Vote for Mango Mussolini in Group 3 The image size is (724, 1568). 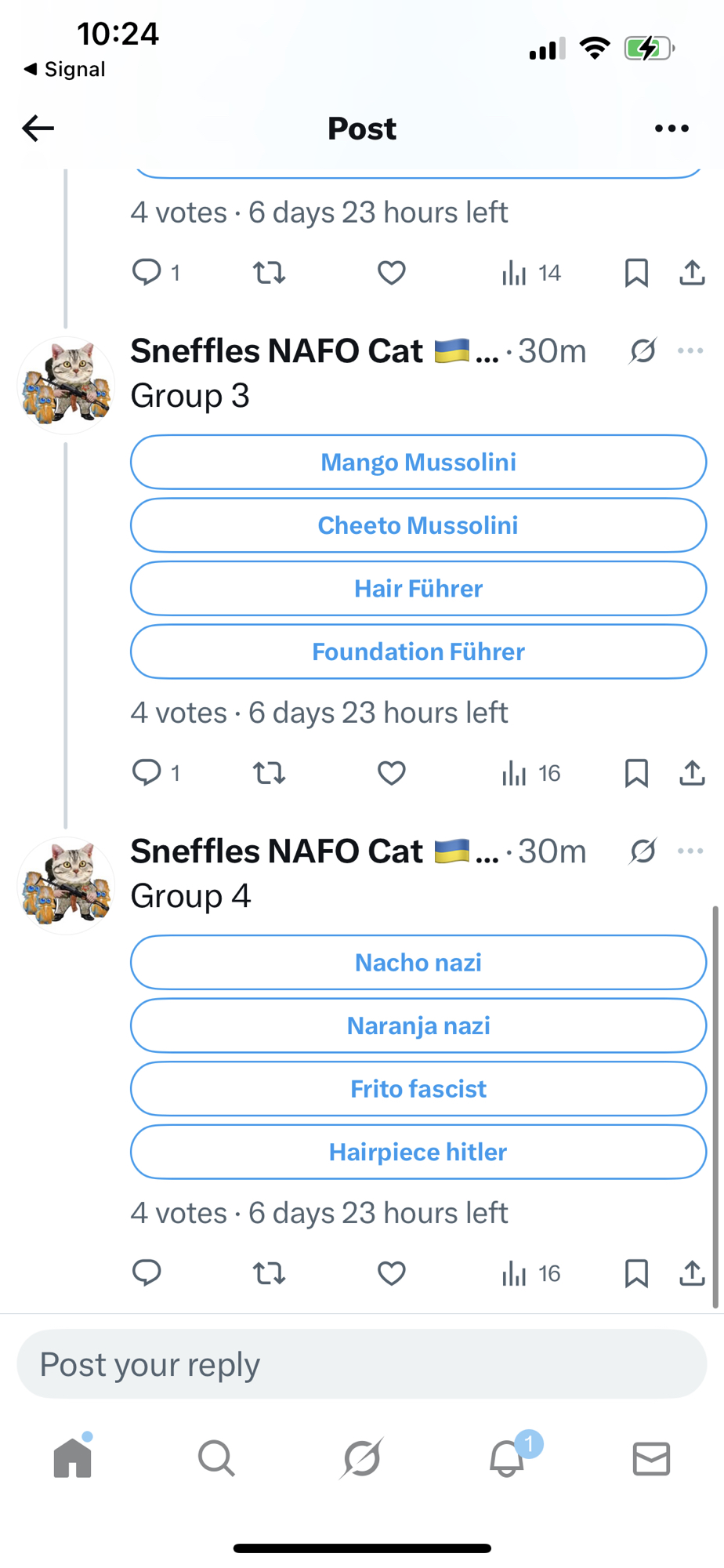[x=418, y=463]
